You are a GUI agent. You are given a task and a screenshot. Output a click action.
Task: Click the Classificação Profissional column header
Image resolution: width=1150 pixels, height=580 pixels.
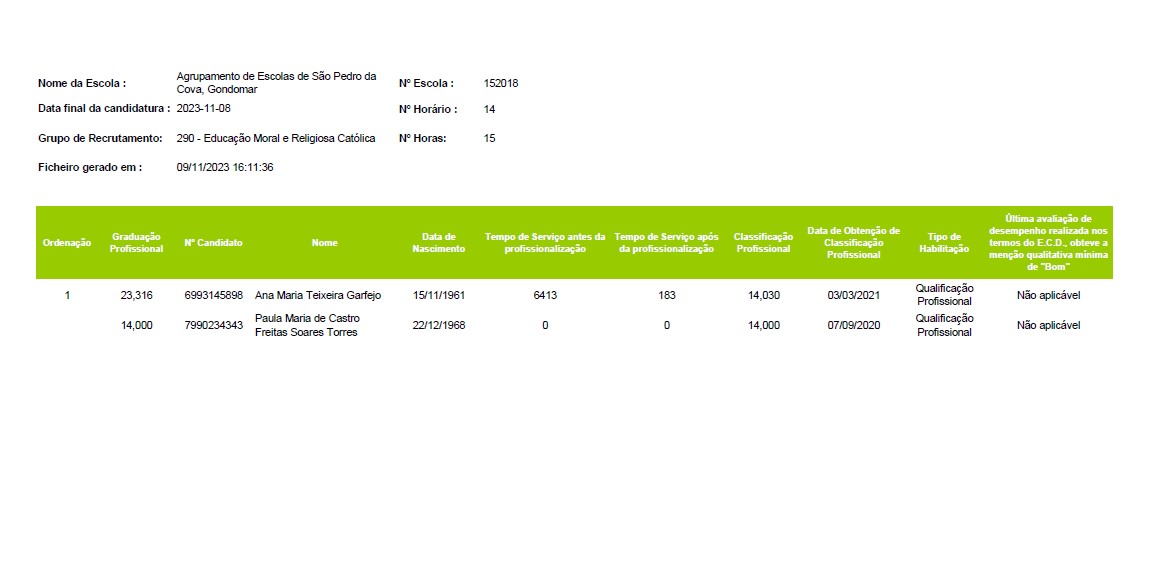pos(763,243)
